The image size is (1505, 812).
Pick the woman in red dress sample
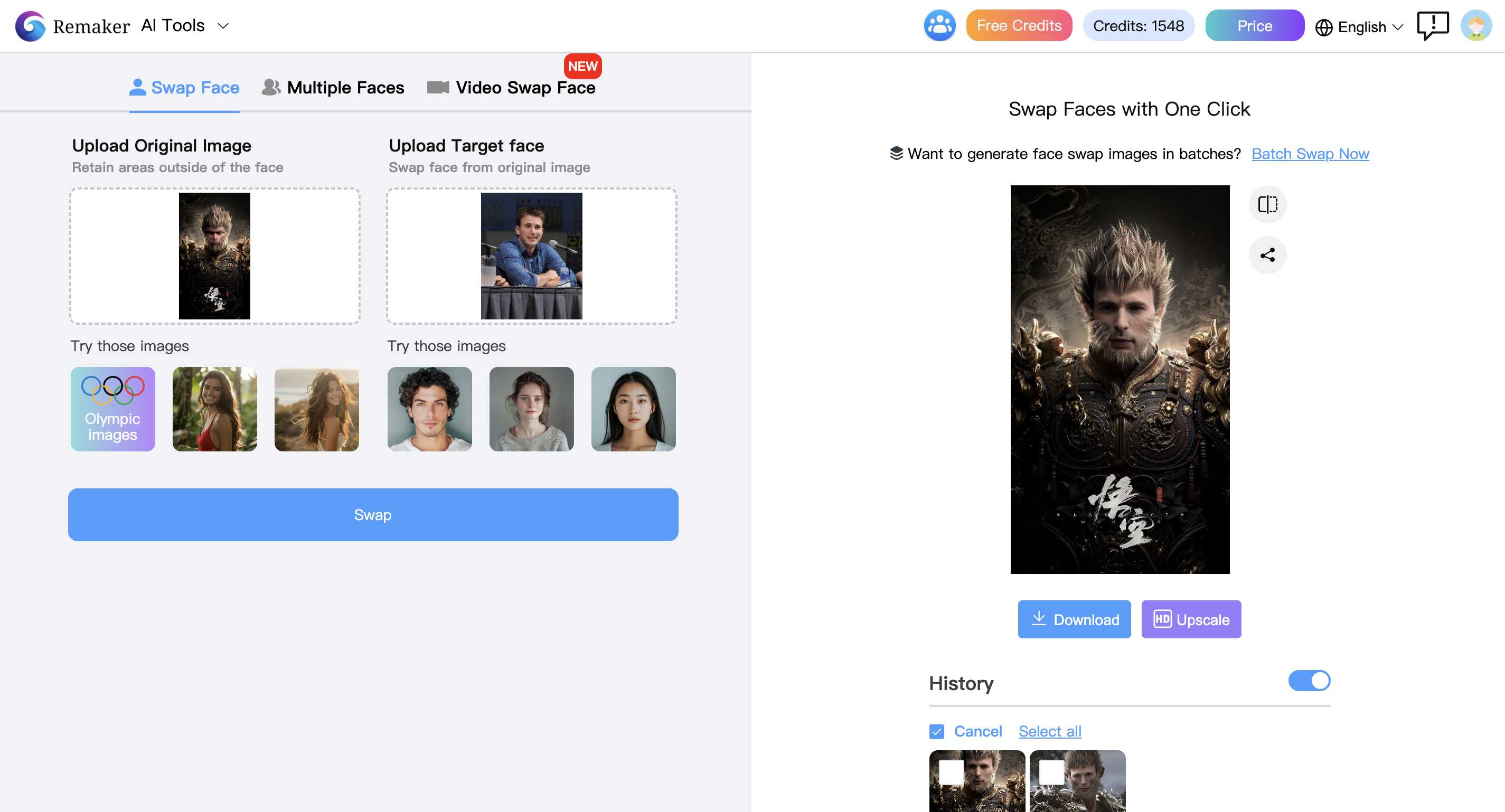[x=214, y=409]
